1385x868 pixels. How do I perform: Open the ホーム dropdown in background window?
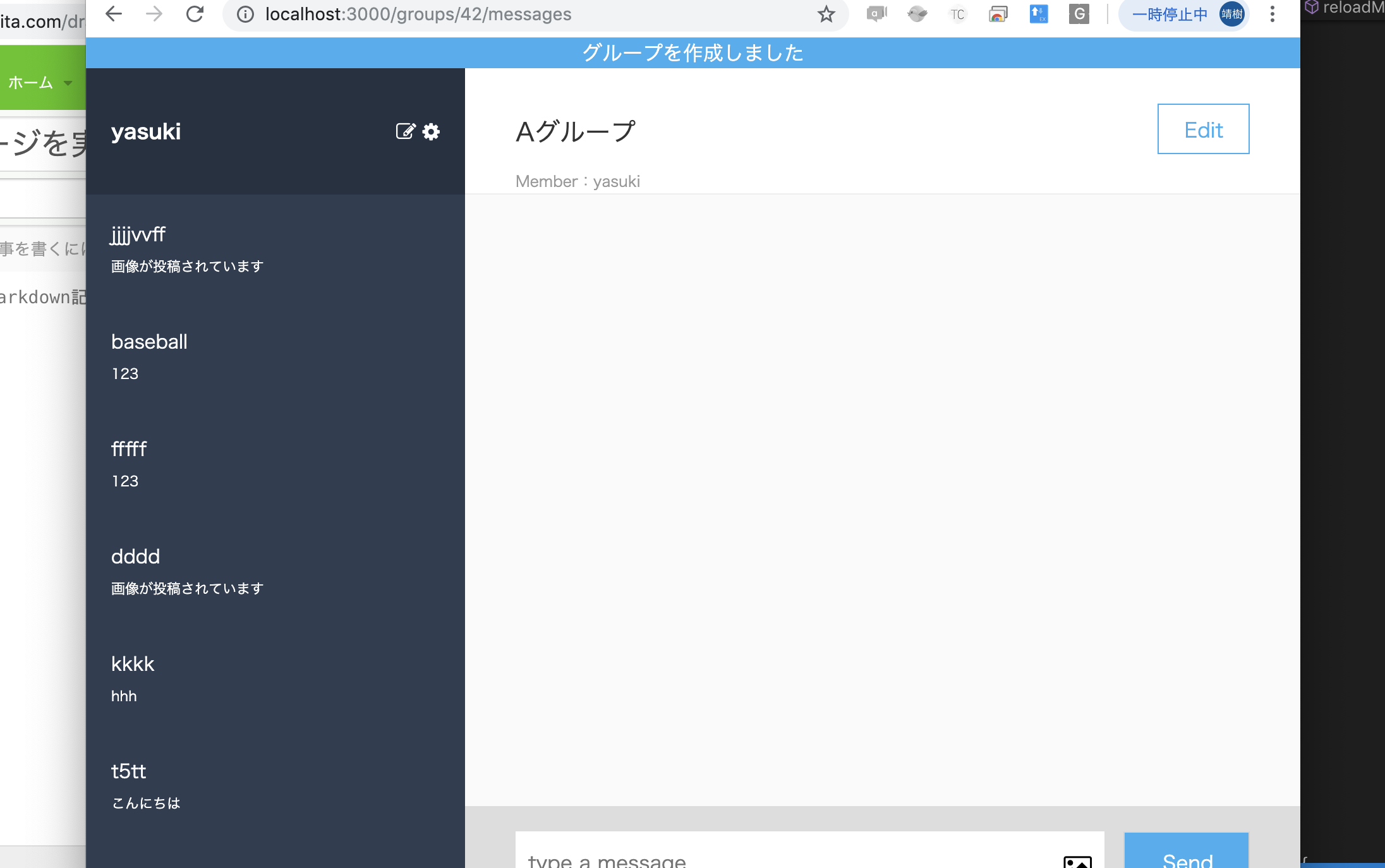[40, 83]
